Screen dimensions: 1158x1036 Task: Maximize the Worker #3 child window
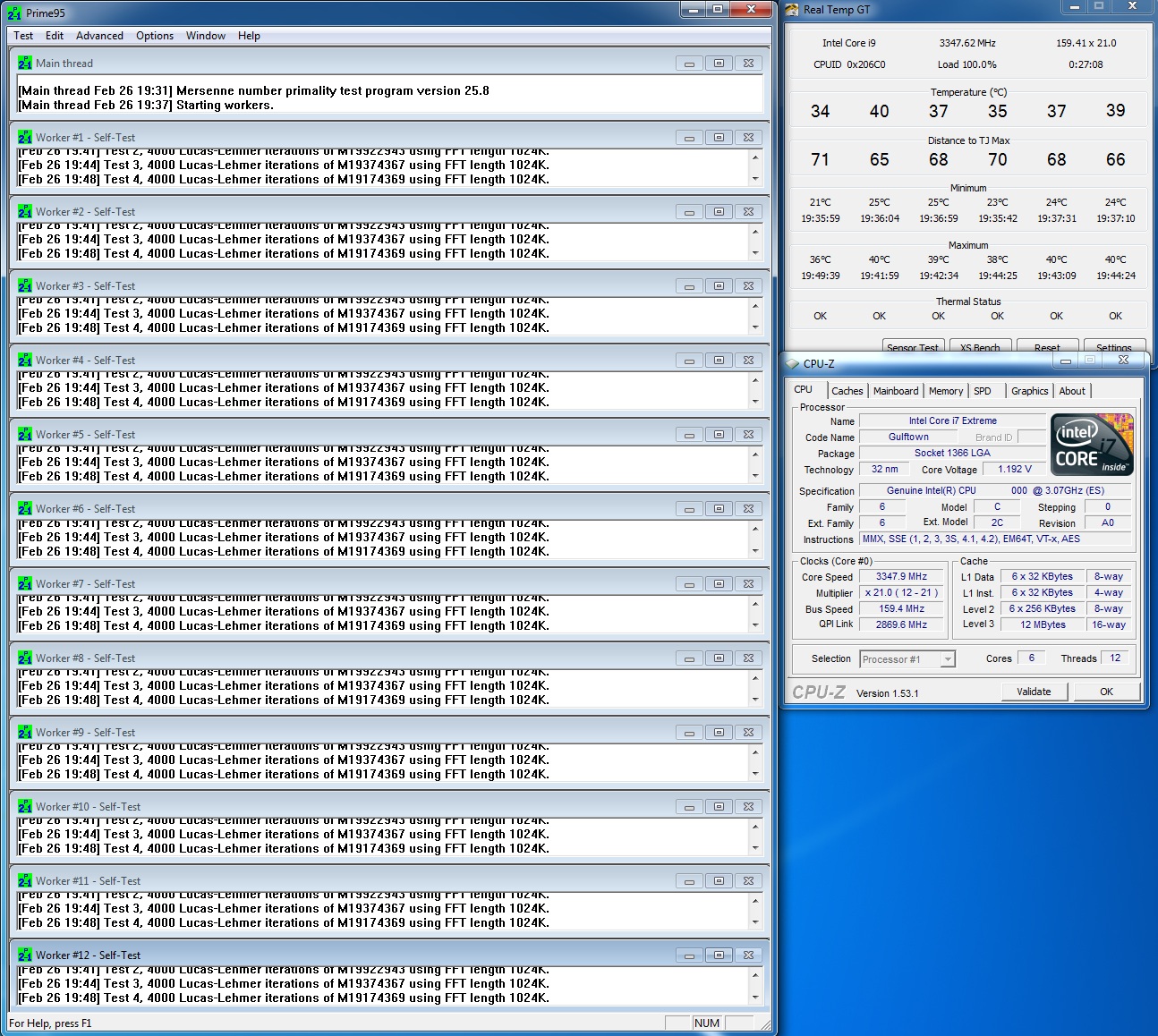point(719,286)
